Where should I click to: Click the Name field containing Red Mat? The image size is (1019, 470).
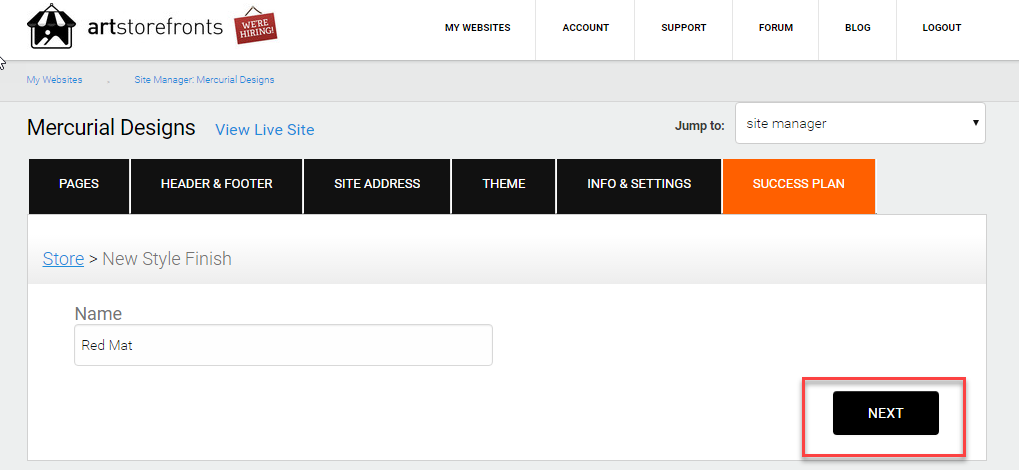point(283,345)
